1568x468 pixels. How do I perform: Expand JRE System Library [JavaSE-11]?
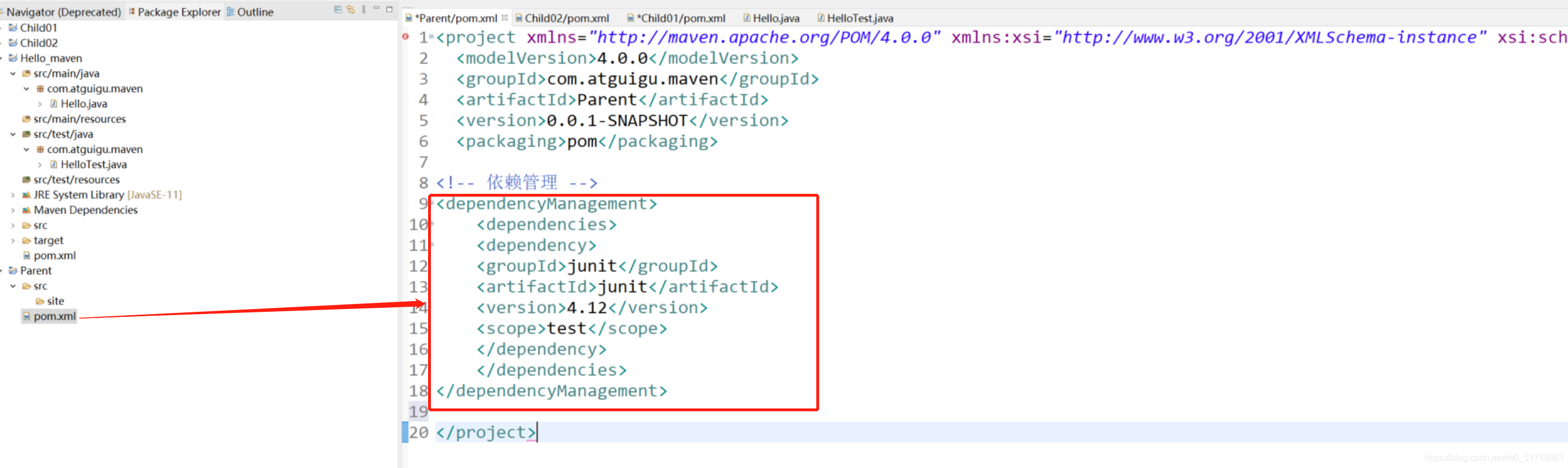[13, 195]
